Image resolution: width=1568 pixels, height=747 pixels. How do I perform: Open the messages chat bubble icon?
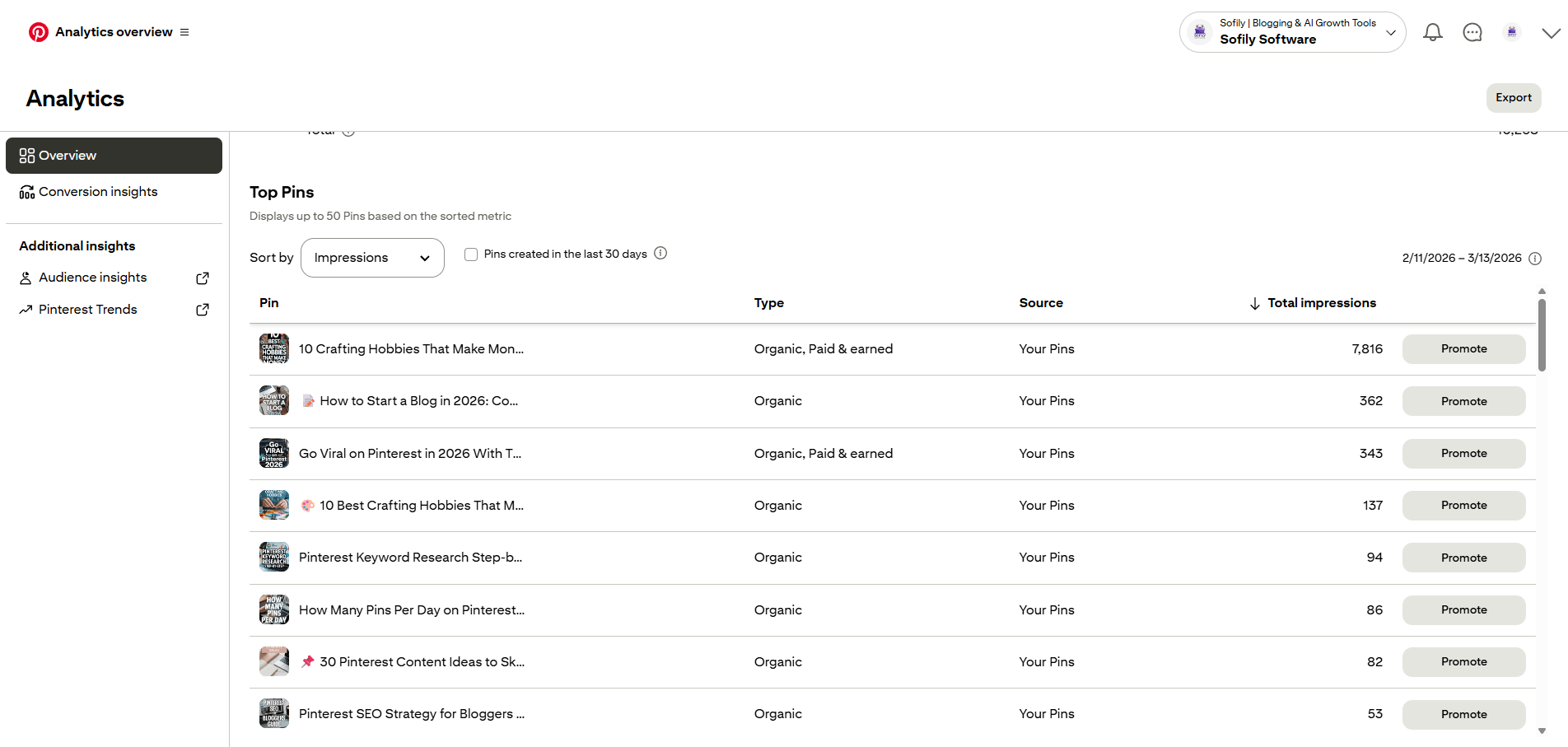pos(1472,32)
